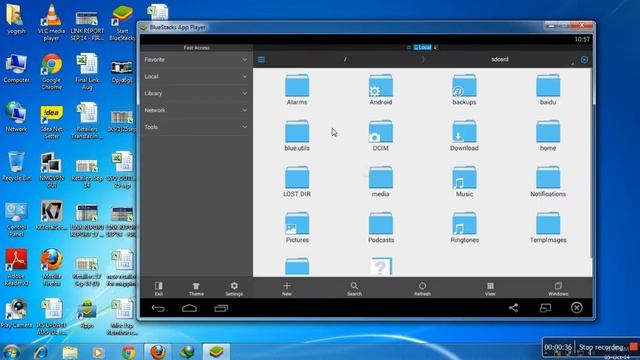Select the sdcard path segment
This screenshot has width=640, height=360.
pos(500,60)
